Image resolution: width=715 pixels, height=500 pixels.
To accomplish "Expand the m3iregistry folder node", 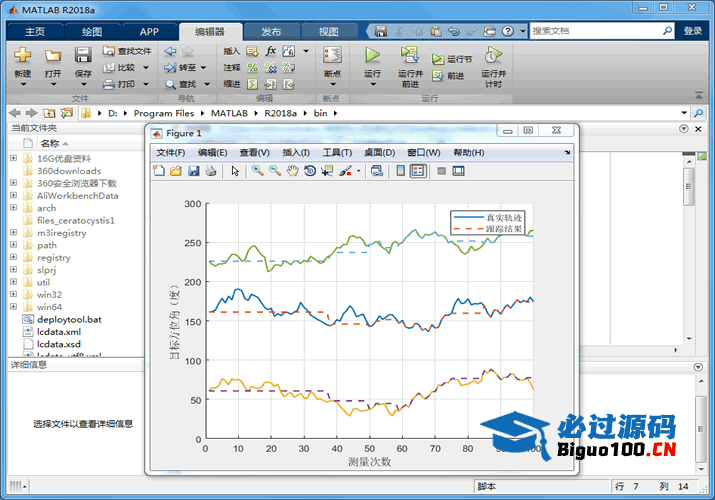I will tap(13, 232).
